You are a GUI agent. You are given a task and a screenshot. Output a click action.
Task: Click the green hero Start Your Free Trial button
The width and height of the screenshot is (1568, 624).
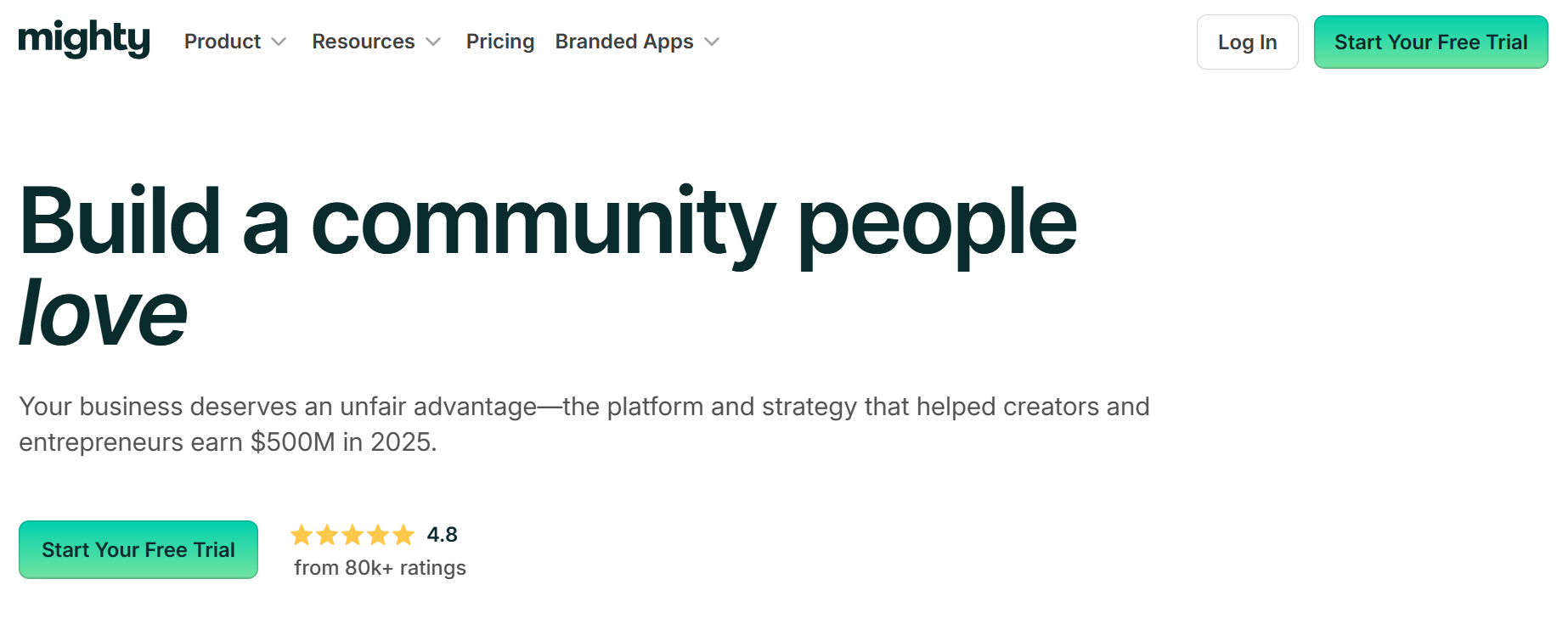click(x=138, y=549)
